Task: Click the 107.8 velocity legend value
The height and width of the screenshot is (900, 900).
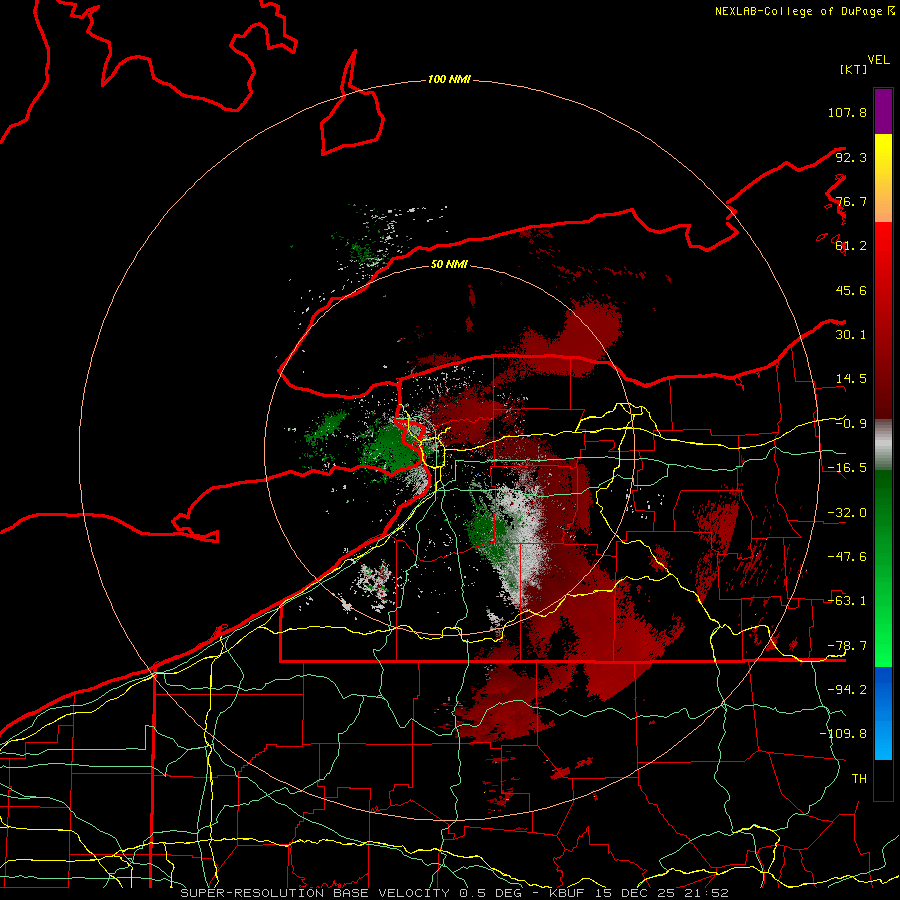Action: [847, 112]
